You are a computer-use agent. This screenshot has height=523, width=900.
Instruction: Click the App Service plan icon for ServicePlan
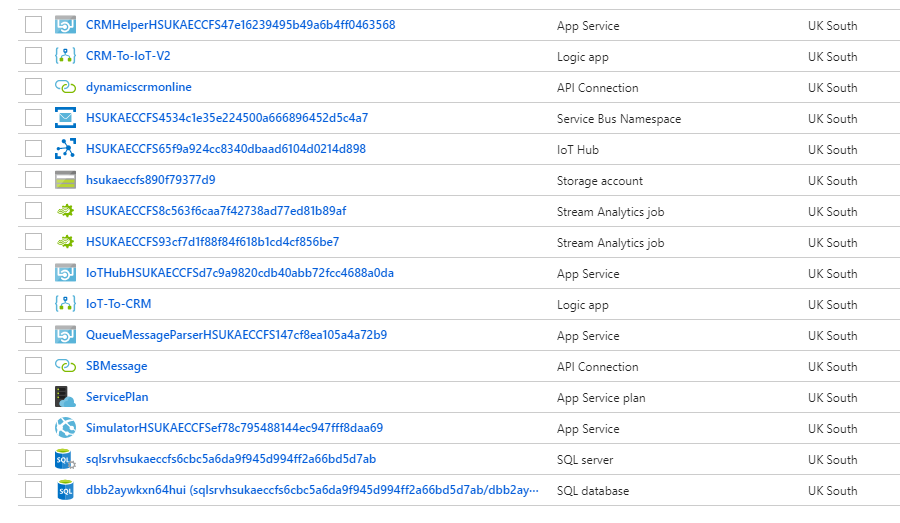click(65, 397)
